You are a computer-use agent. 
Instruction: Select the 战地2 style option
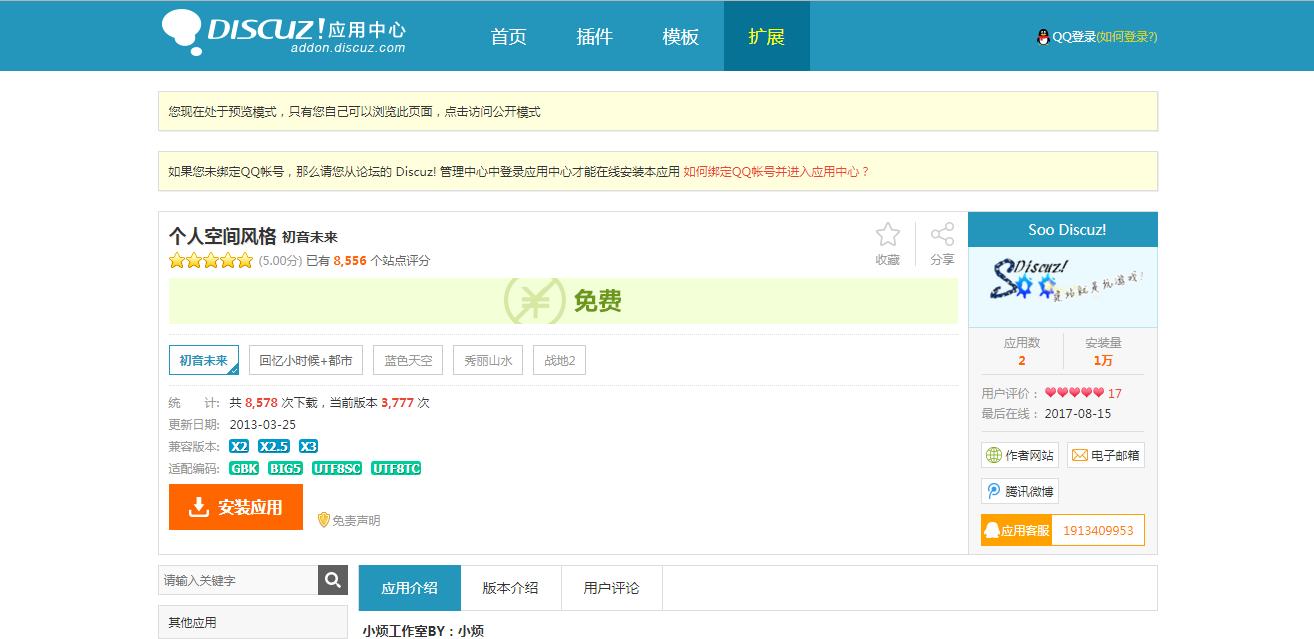(x=559, y=360)
